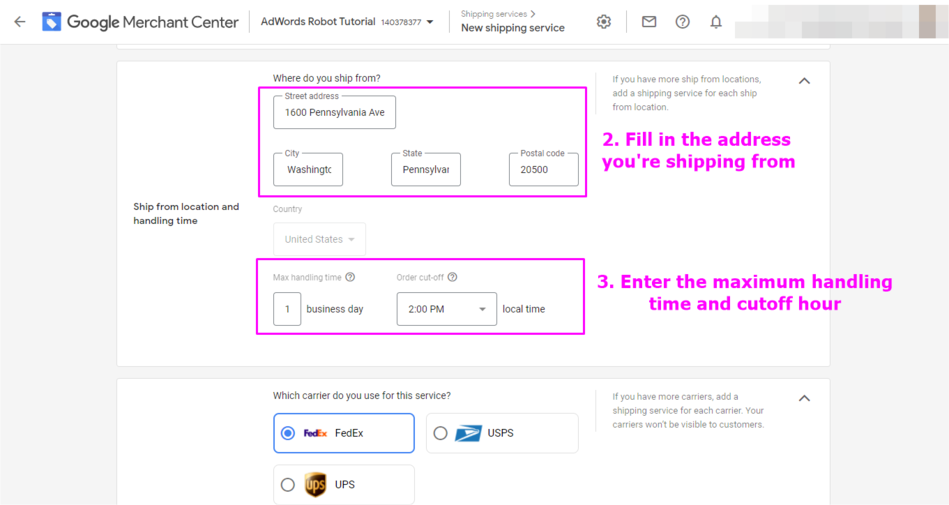Click the Max handling time help icon
The height and width of the screenshot is (505, 949).
click(x=350, y=277)
